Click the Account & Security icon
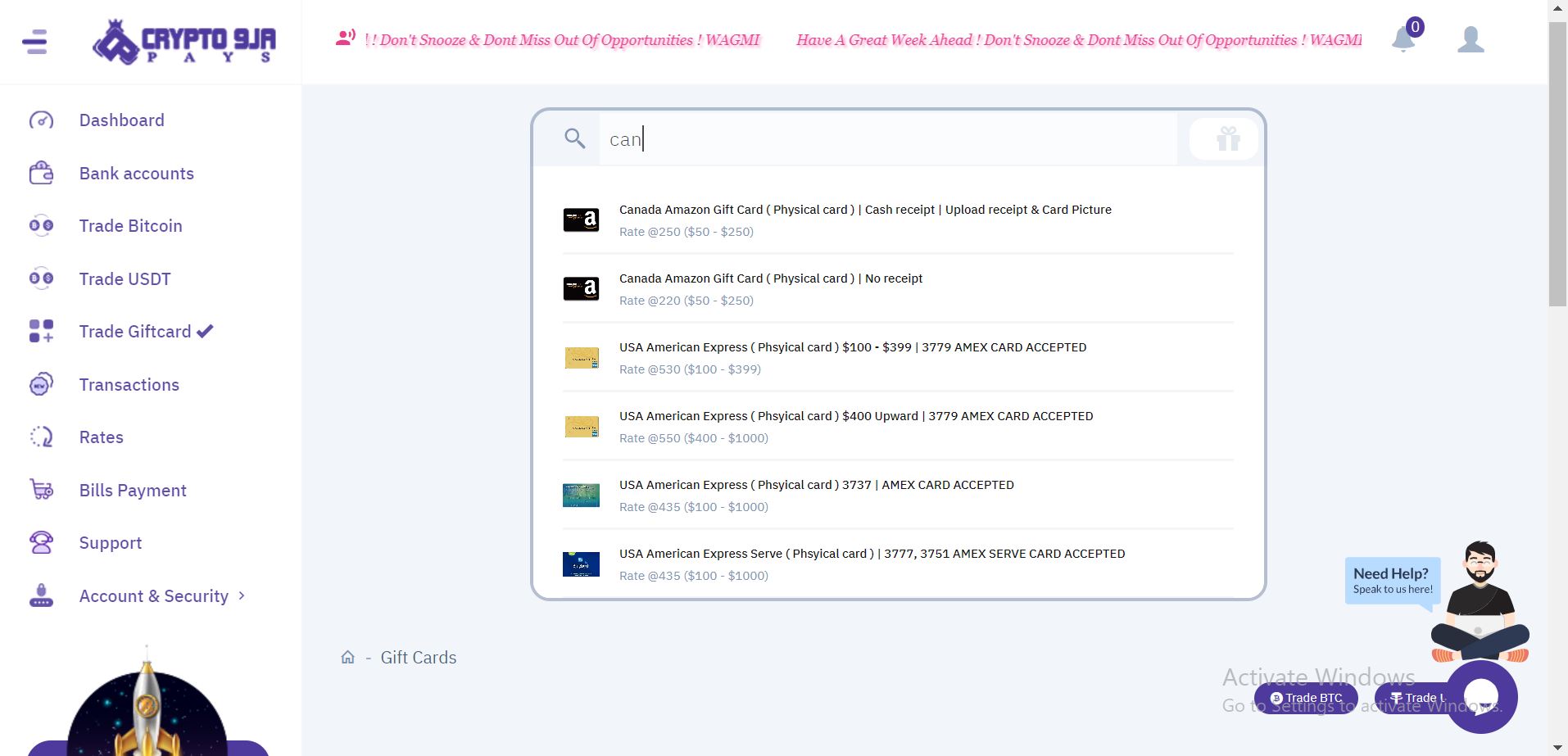Viewport: 1568px width, 756px height. 41,595
